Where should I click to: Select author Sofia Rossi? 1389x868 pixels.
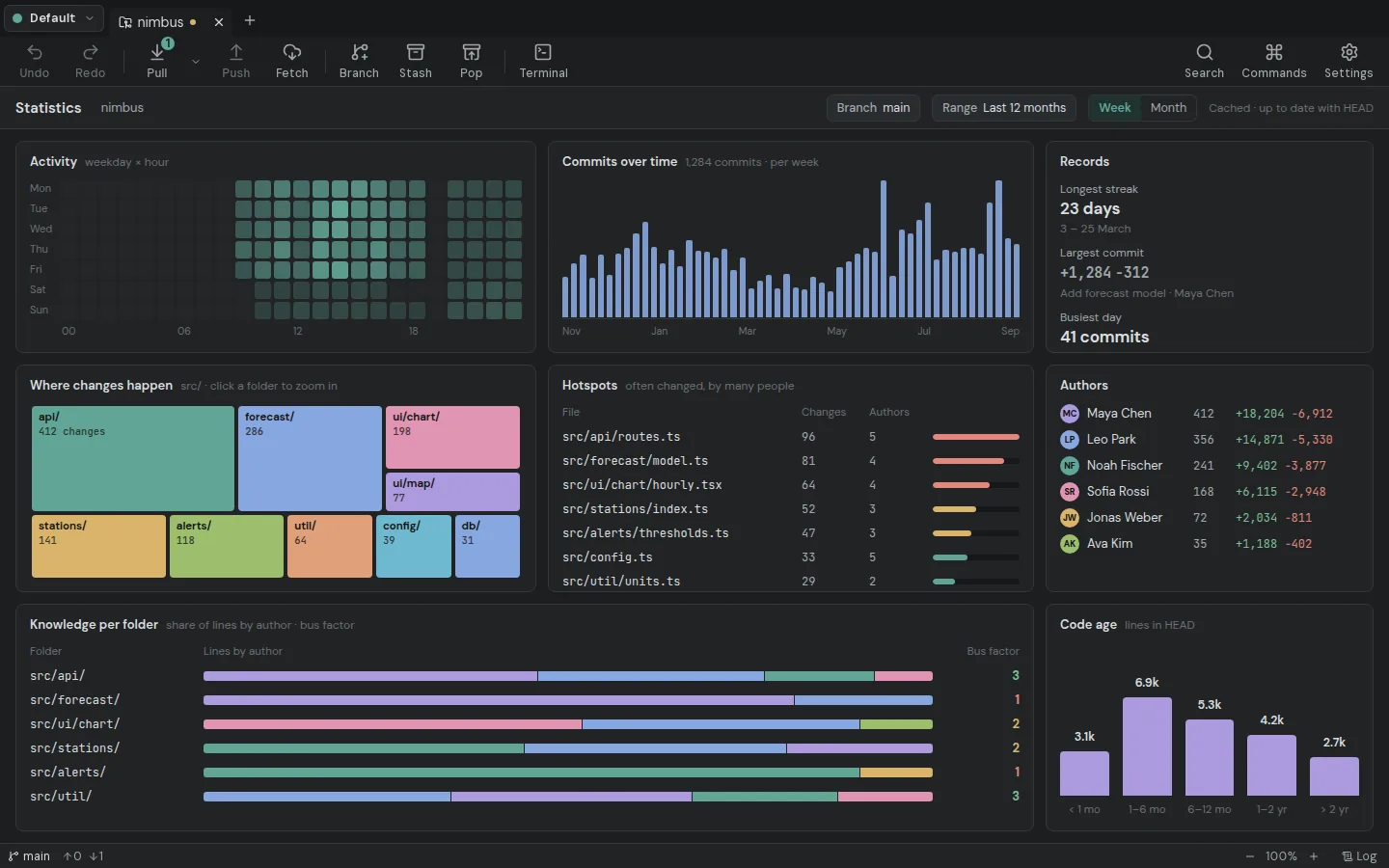[1210, 492]
